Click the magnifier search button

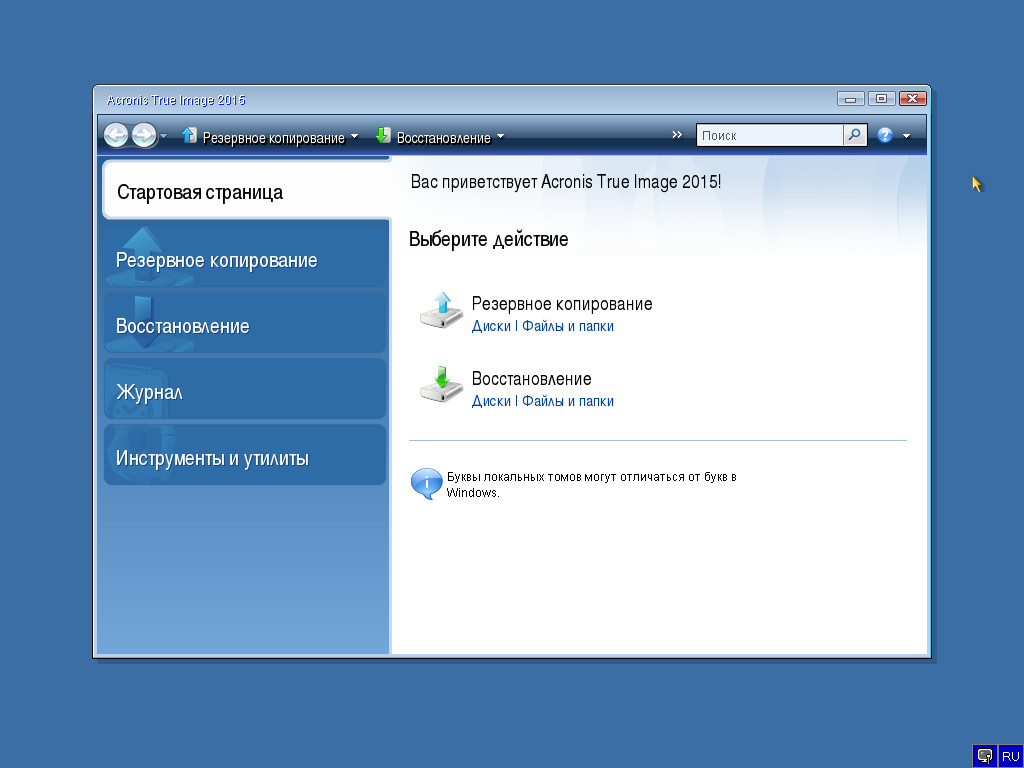[854, 135]
